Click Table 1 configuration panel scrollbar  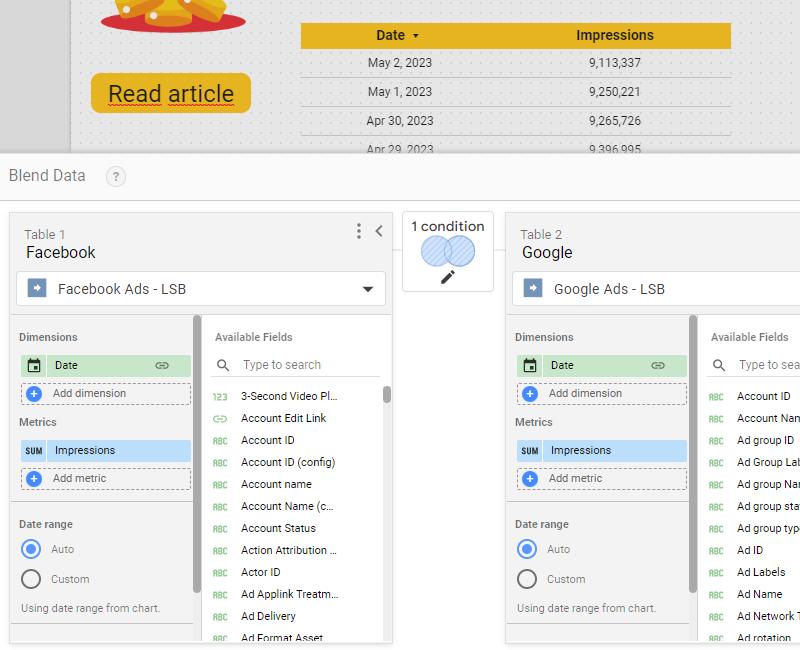[x=197, y=454]
